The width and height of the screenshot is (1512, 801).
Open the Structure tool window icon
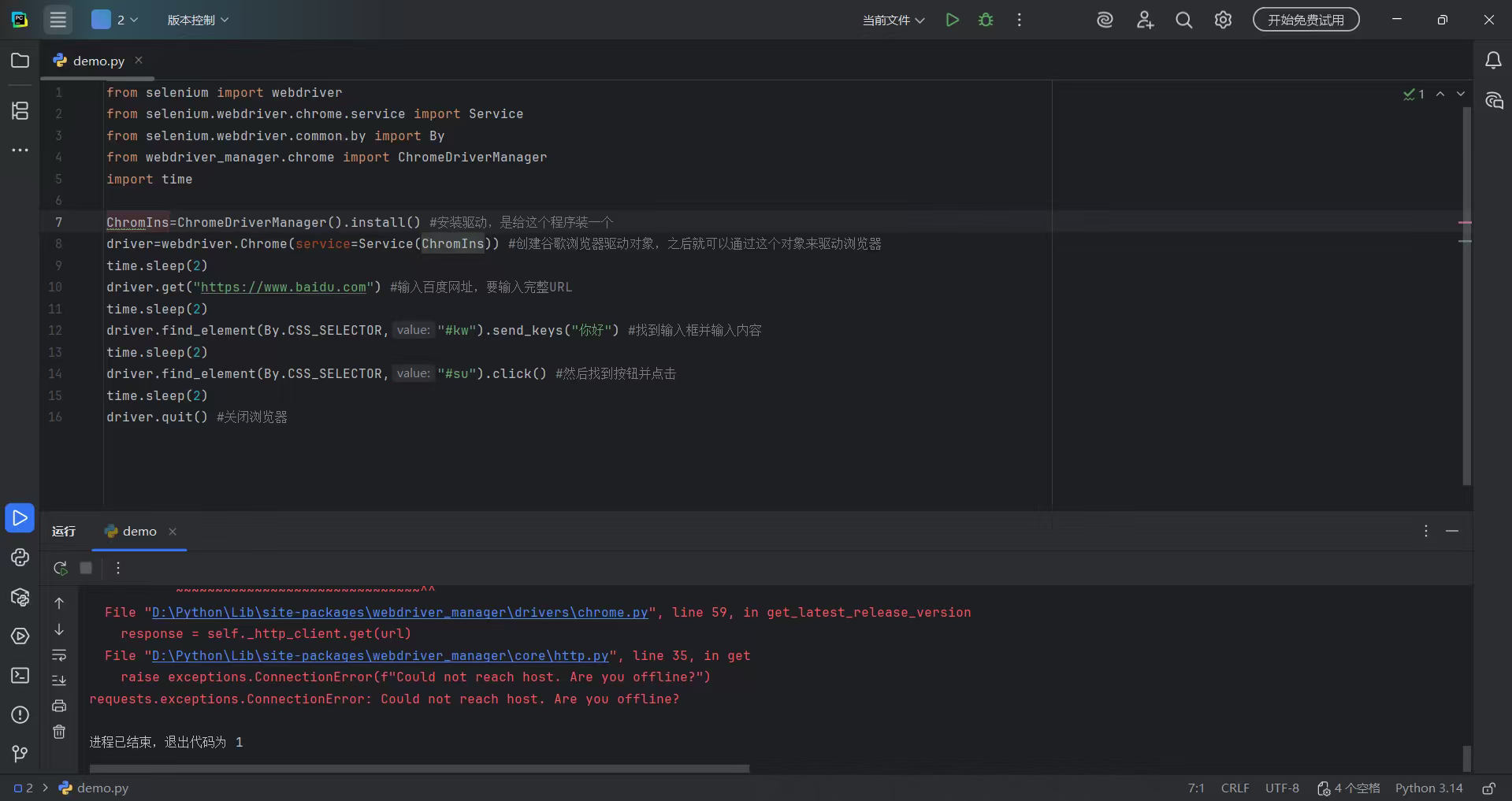(20, 110)
